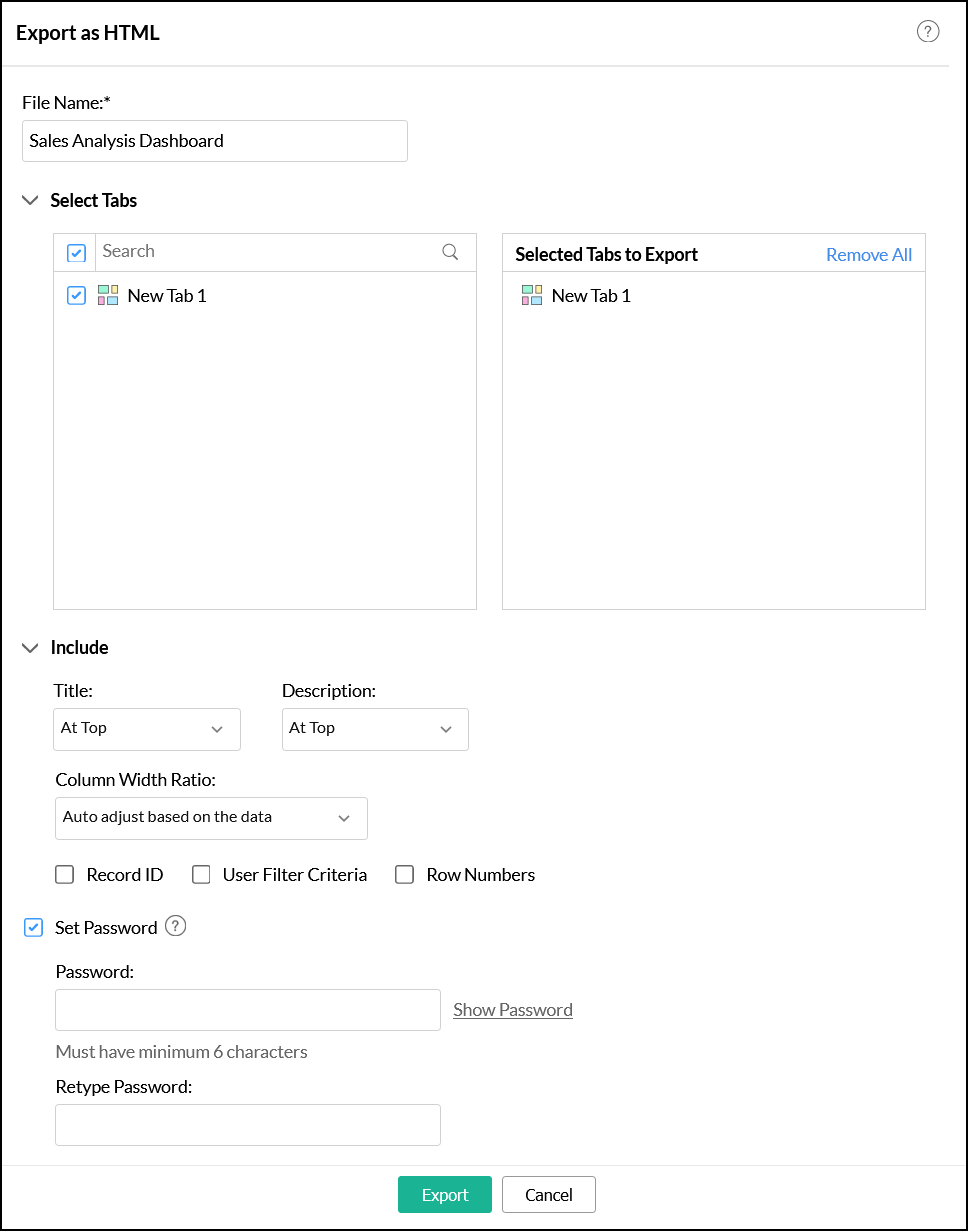The width and height of the screenshot is (968, 1231).
Task: Enable the Record ID checkbox
Action: [65, 875]
